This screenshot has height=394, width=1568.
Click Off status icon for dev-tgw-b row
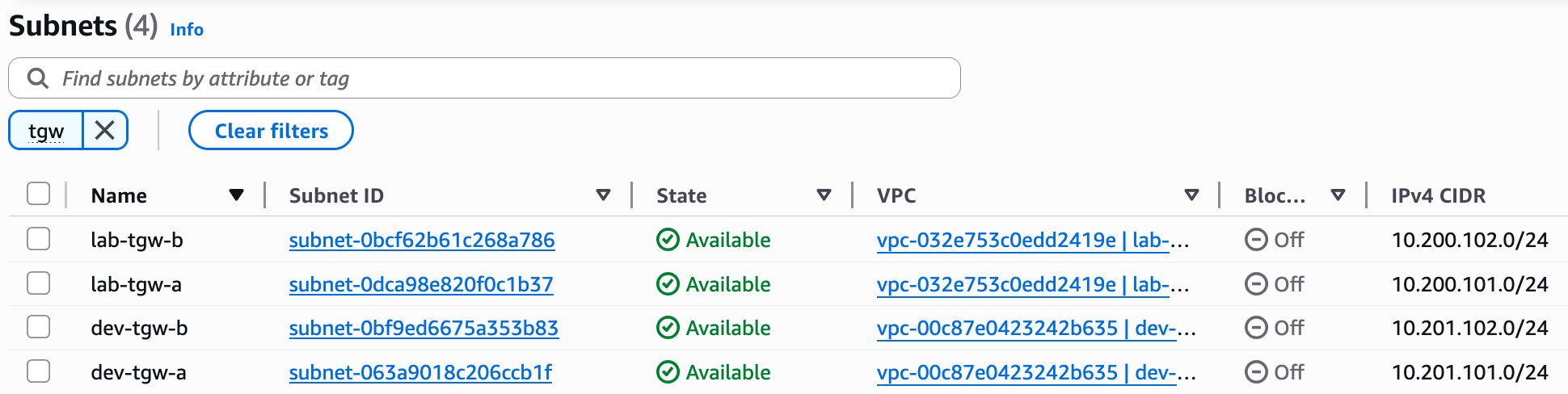click(1256, 328)
